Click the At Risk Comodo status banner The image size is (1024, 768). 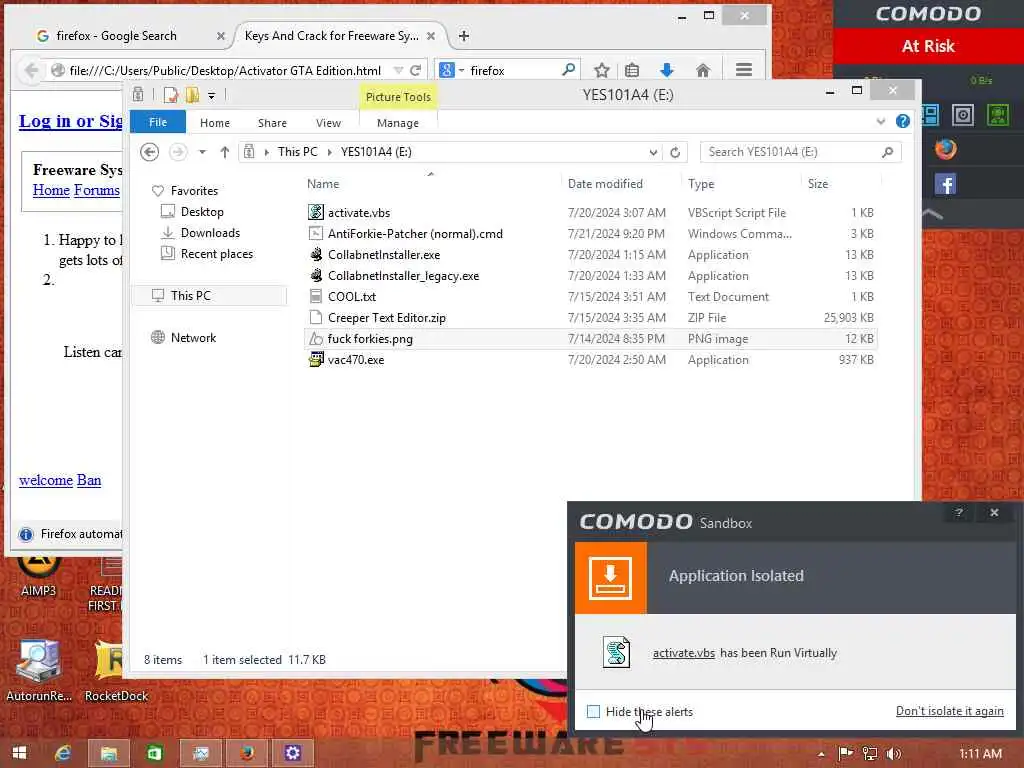click(x=928, y=46)
